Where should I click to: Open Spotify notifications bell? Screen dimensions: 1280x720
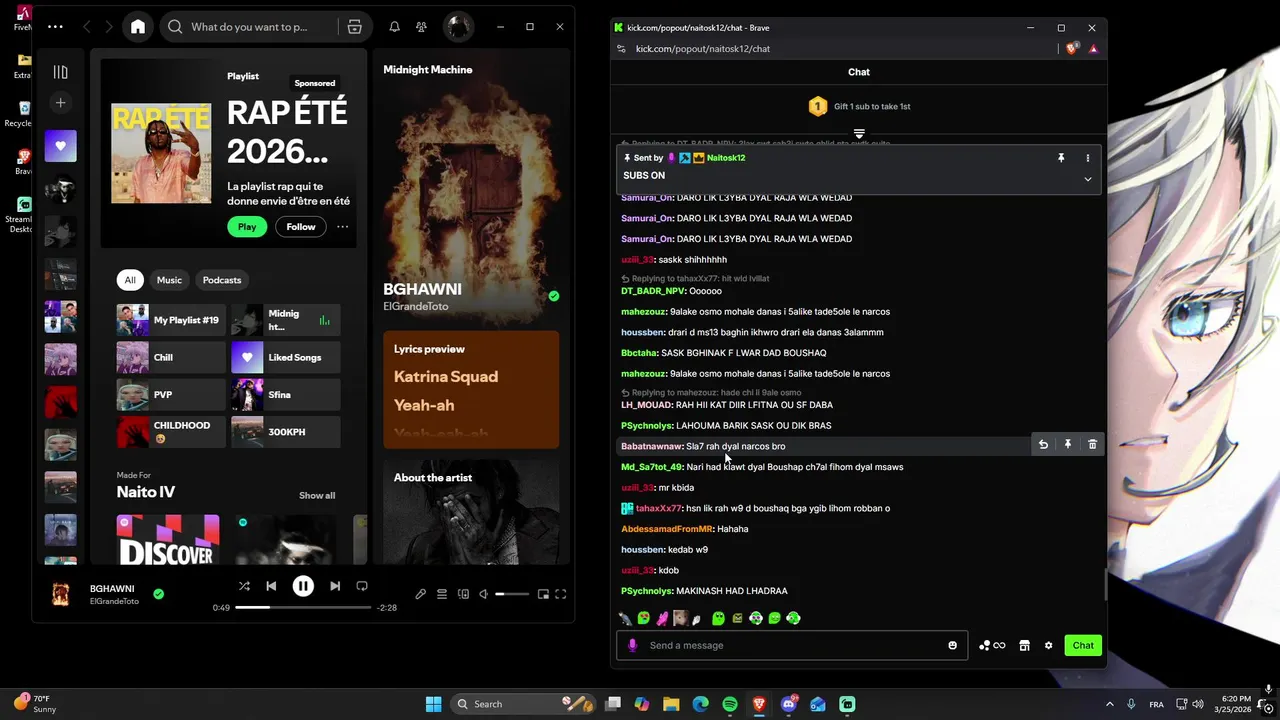pyautogui.click(x=394, y=27)
